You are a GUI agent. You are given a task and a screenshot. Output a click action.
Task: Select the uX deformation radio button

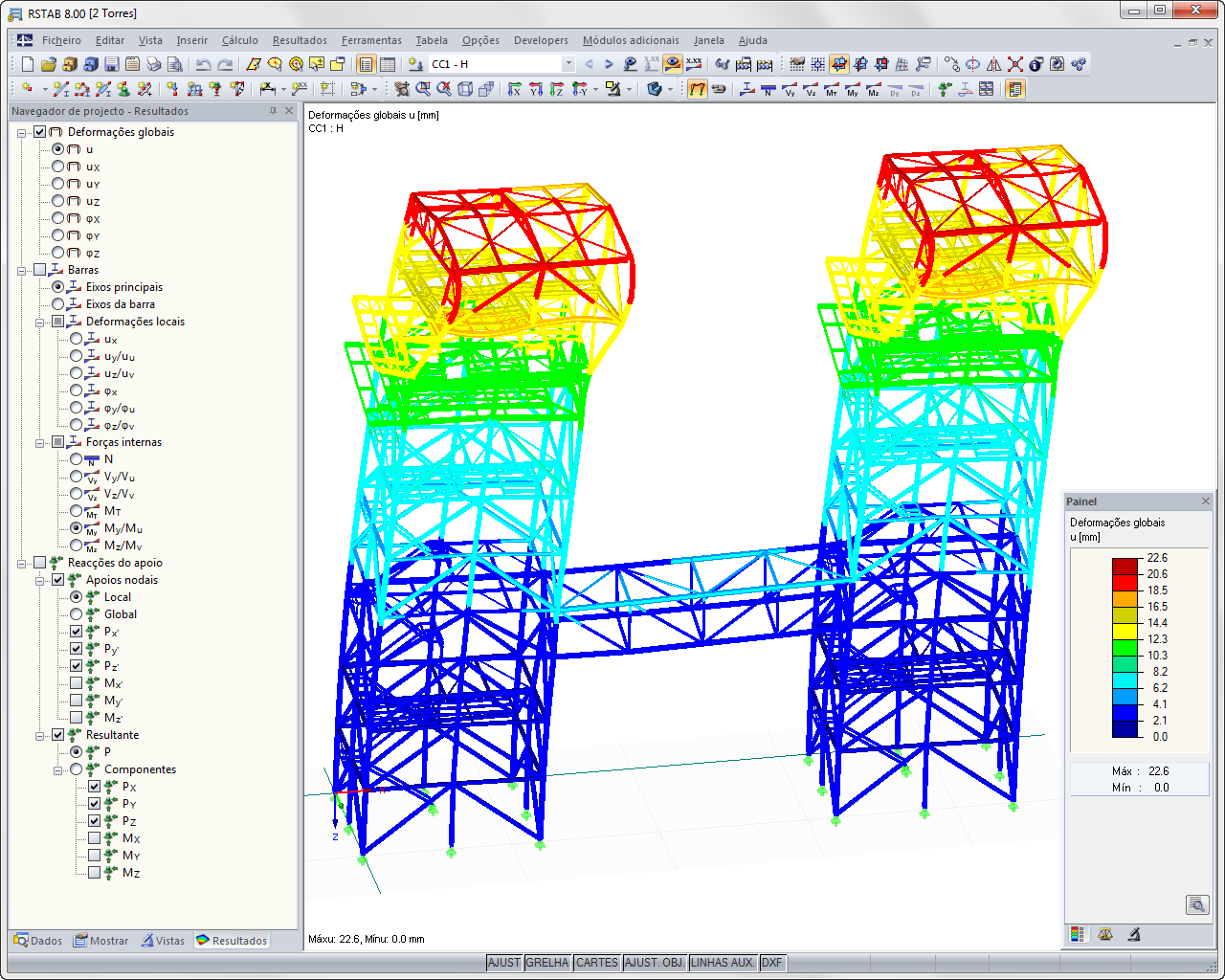(58, 167)
